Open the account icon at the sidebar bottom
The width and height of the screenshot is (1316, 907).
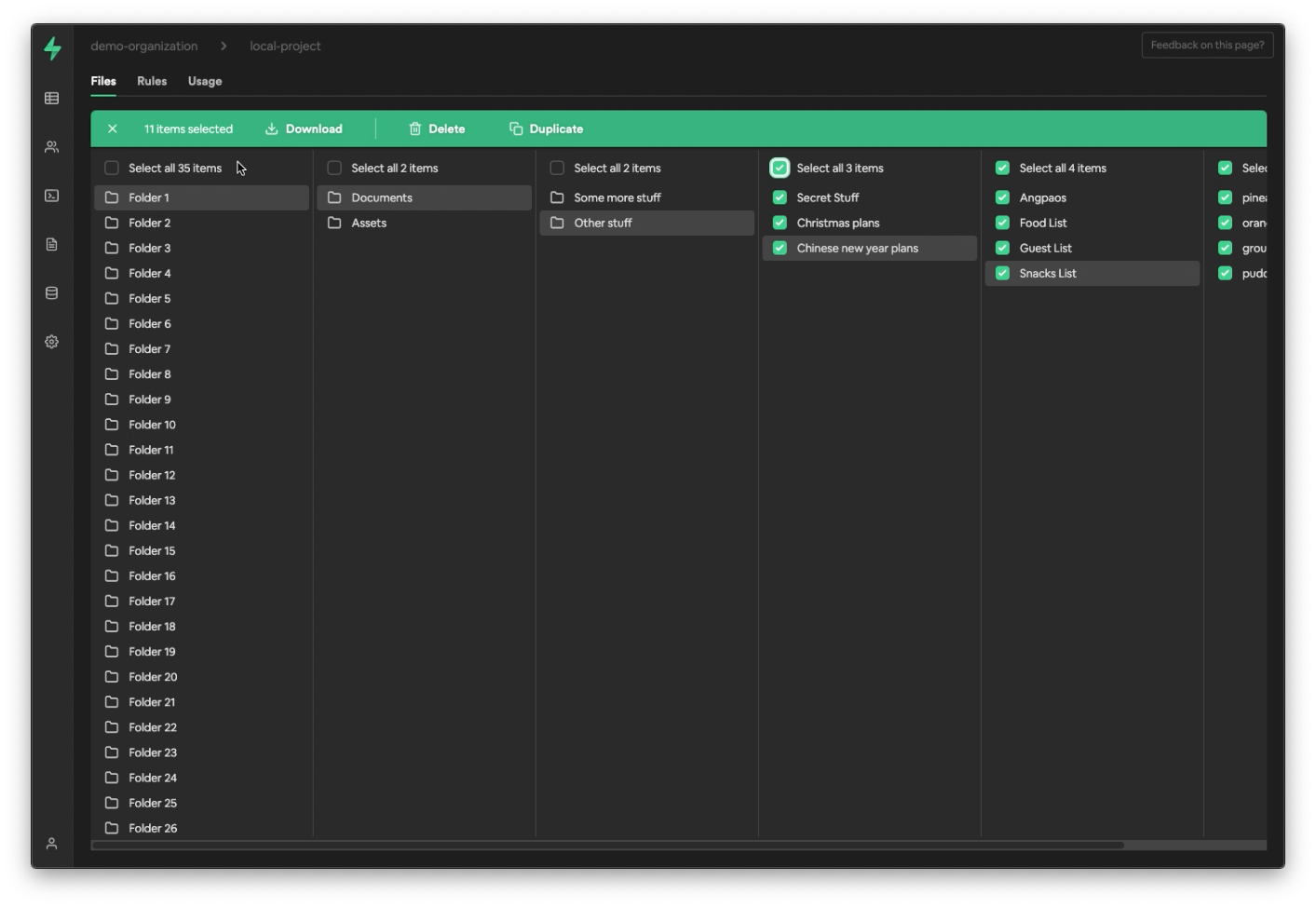click(51, 843)
